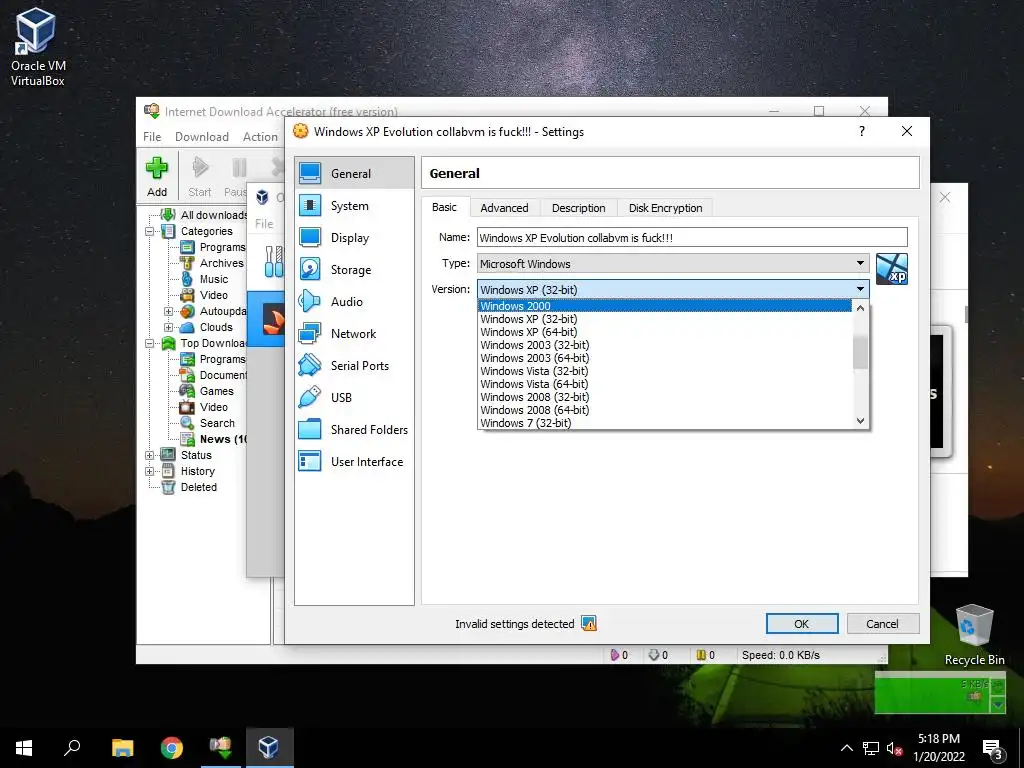The height and width of the screenshot is (768, 1024).
Task: Expand the Status tree node in IDA
Action: tap(150, 455)
